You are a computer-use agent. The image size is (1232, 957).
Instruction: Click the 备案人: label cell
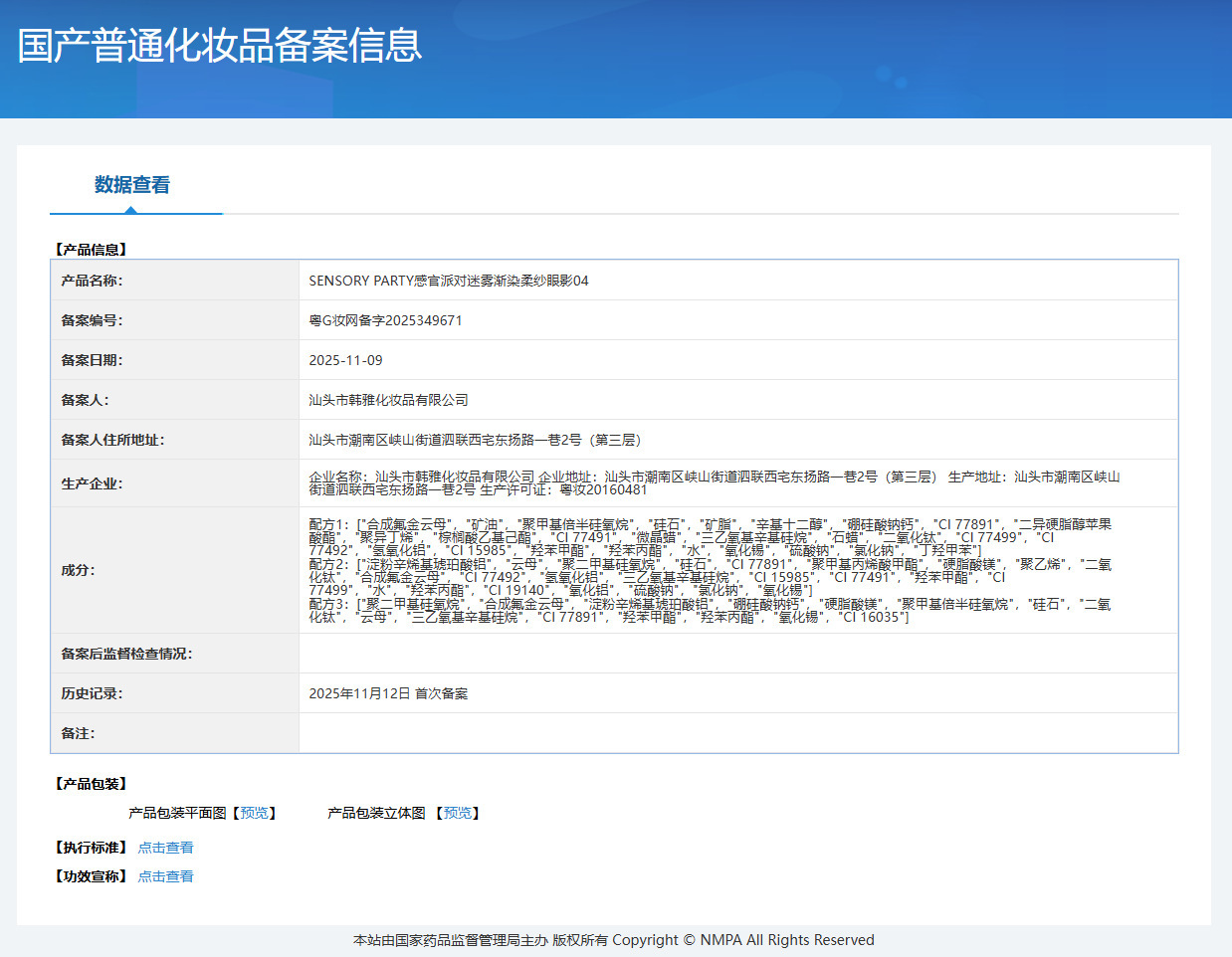click(x=175, y=400)
